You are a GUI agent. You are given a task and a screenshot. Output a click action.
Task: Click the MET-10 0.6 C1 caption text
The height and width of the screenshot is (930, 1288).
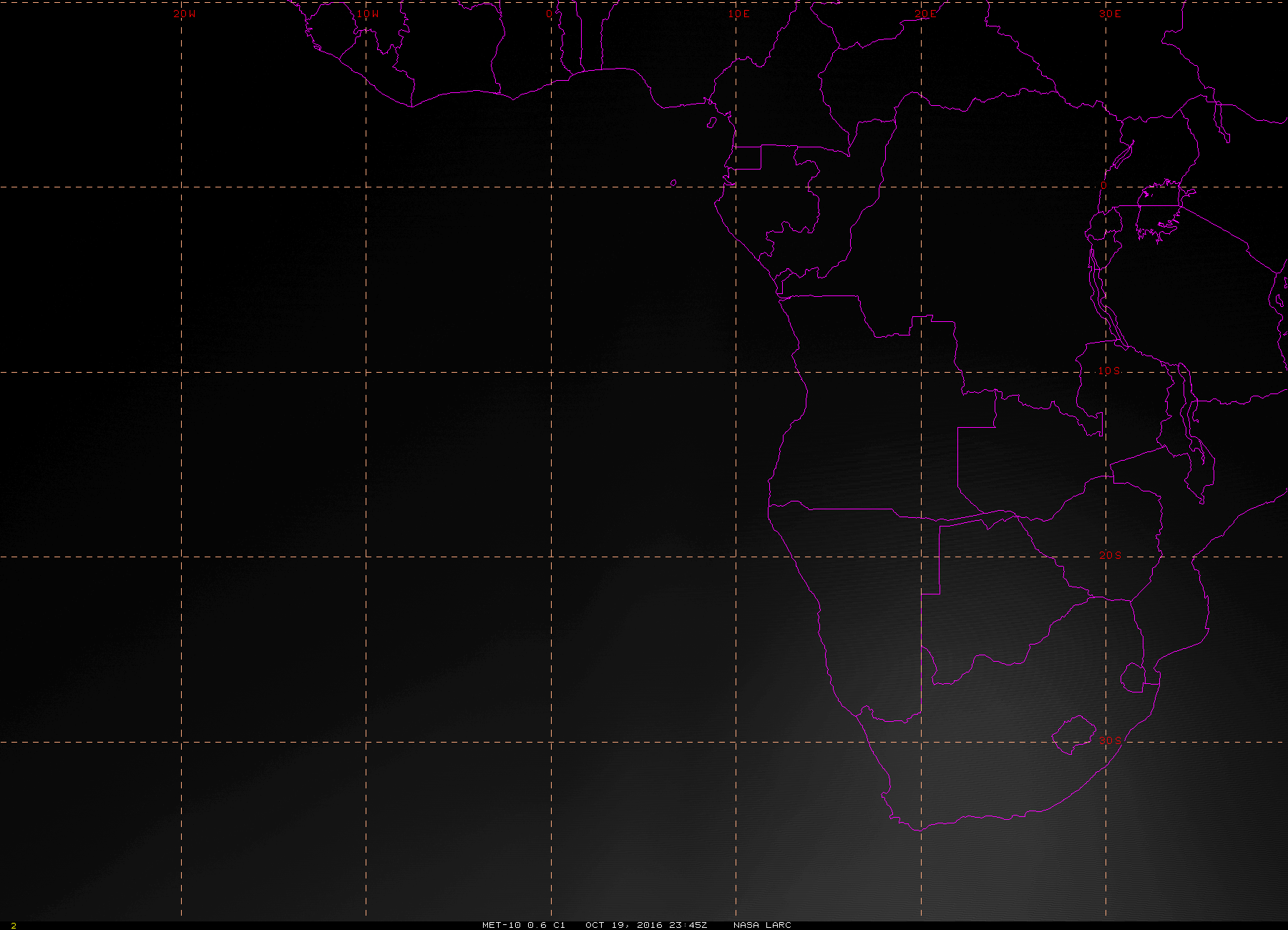coord(524,925)
